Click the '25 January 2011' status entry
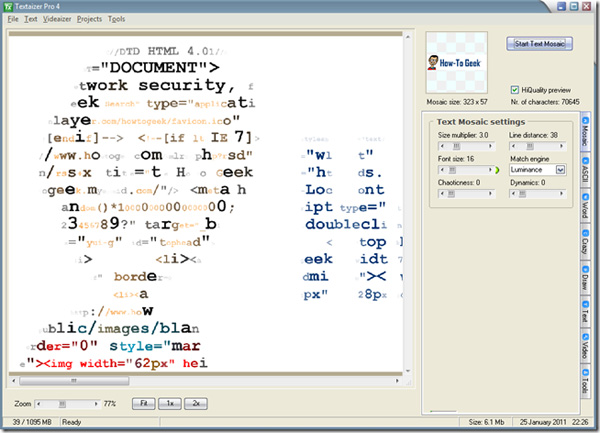 543,422
